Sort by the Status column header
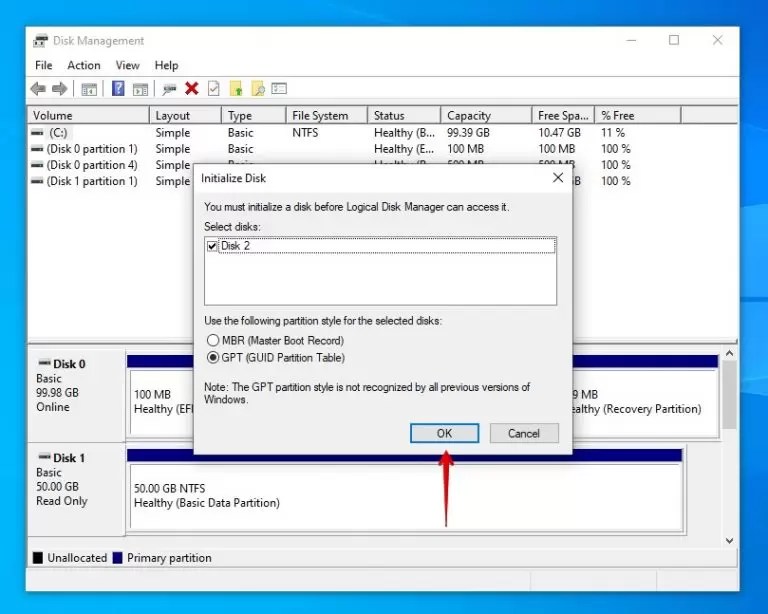This screenshot has height=614, width=768. coord(404,116)
